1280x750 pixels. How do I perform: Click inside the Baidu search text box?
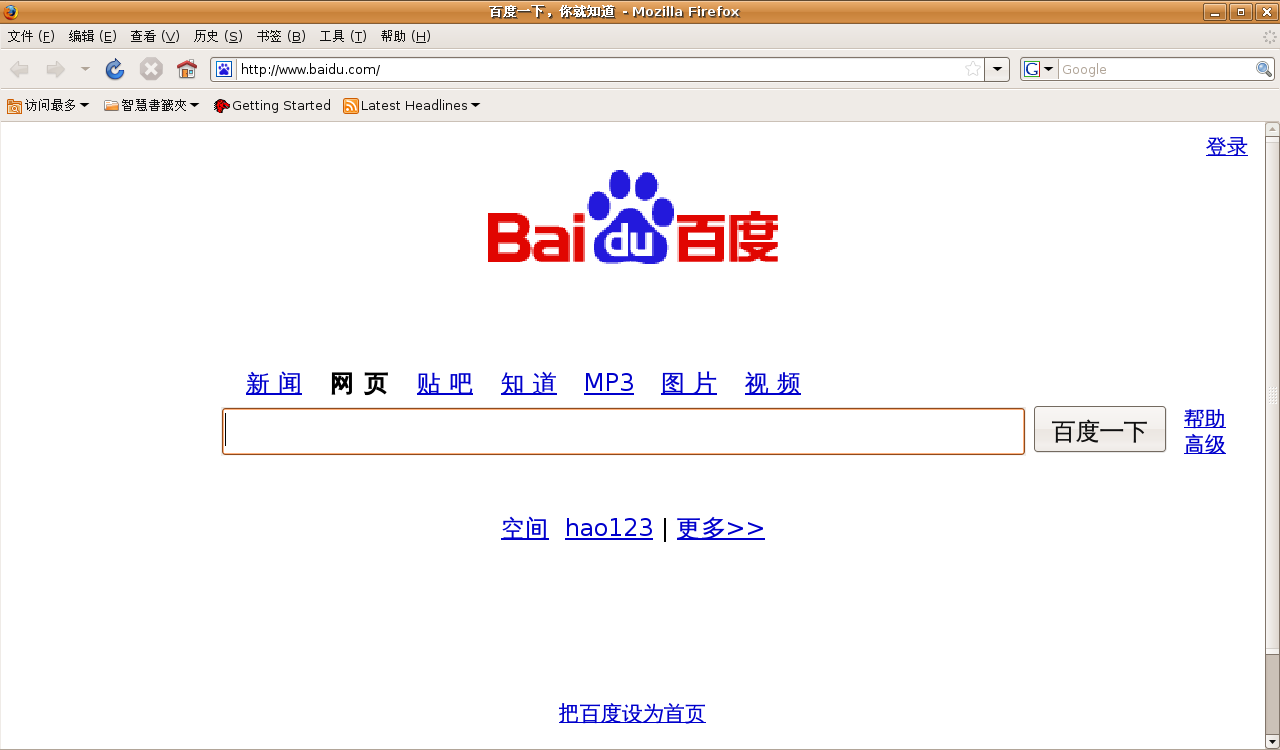[x=623, y=431]
